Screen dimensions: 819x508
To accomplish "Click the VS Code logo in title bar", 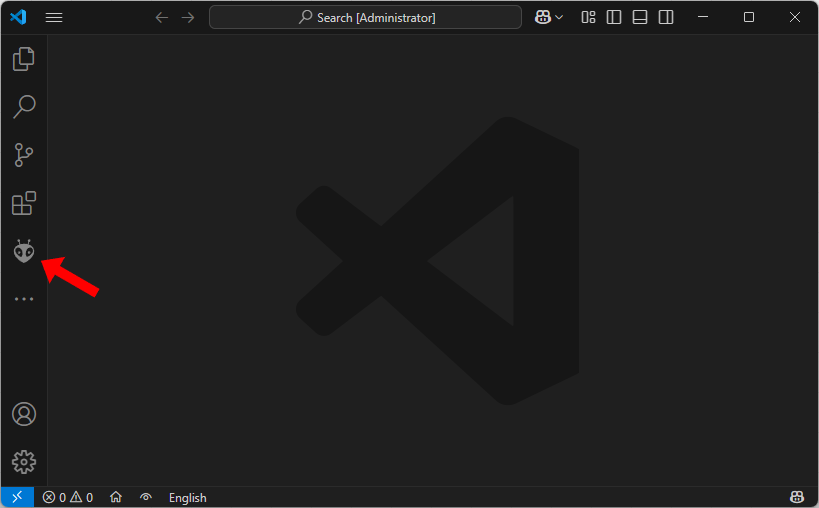I will tap(18, 17).
